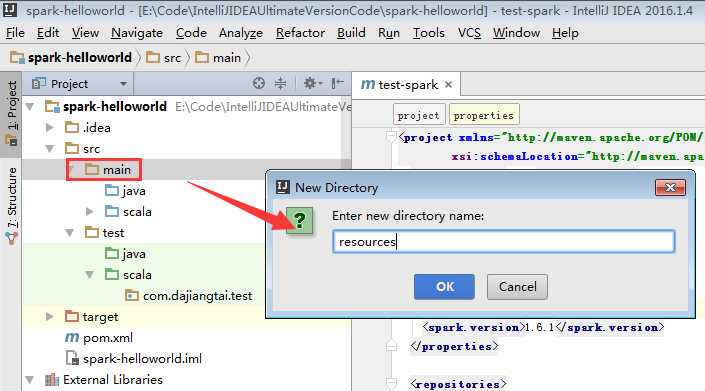705x391 pixels.
Task: Click the properties breadcrumb in editor
Action: 484,115
